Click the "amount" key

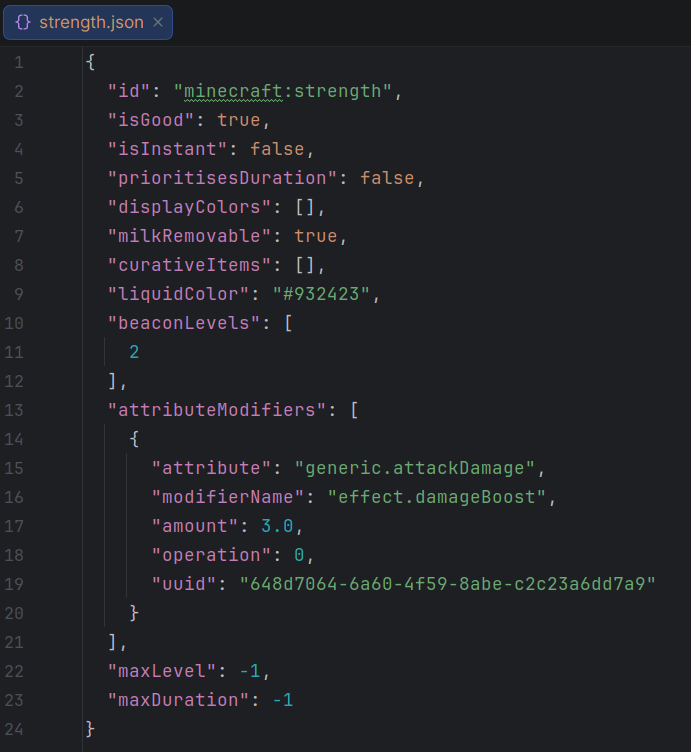click(x=195, y=526)
